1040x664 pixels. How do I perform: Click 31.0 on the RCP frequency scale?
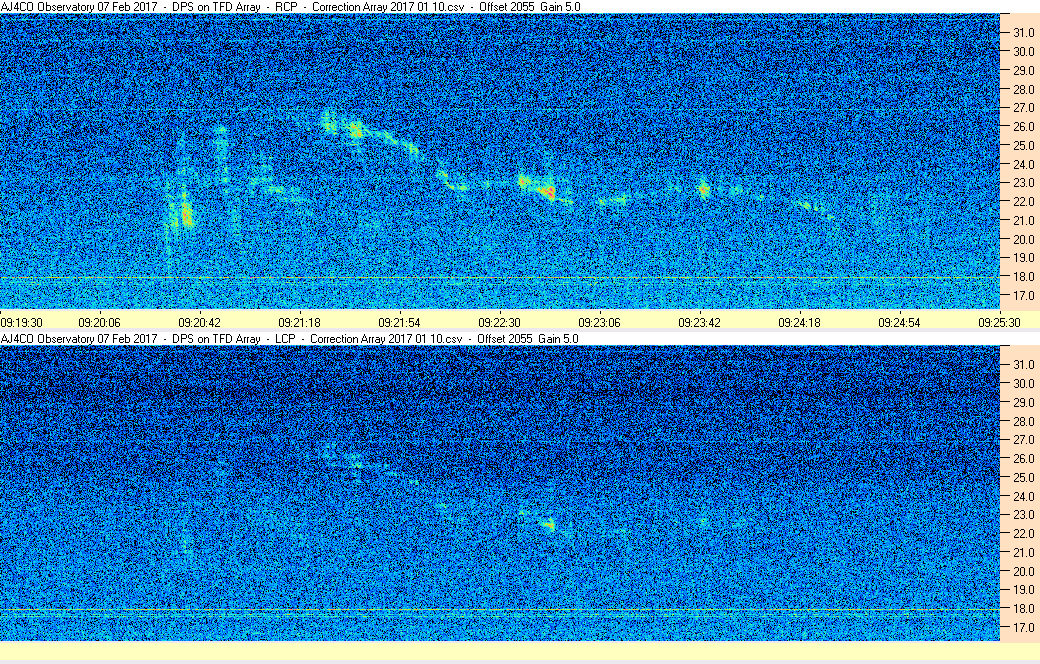point(1023,33)
